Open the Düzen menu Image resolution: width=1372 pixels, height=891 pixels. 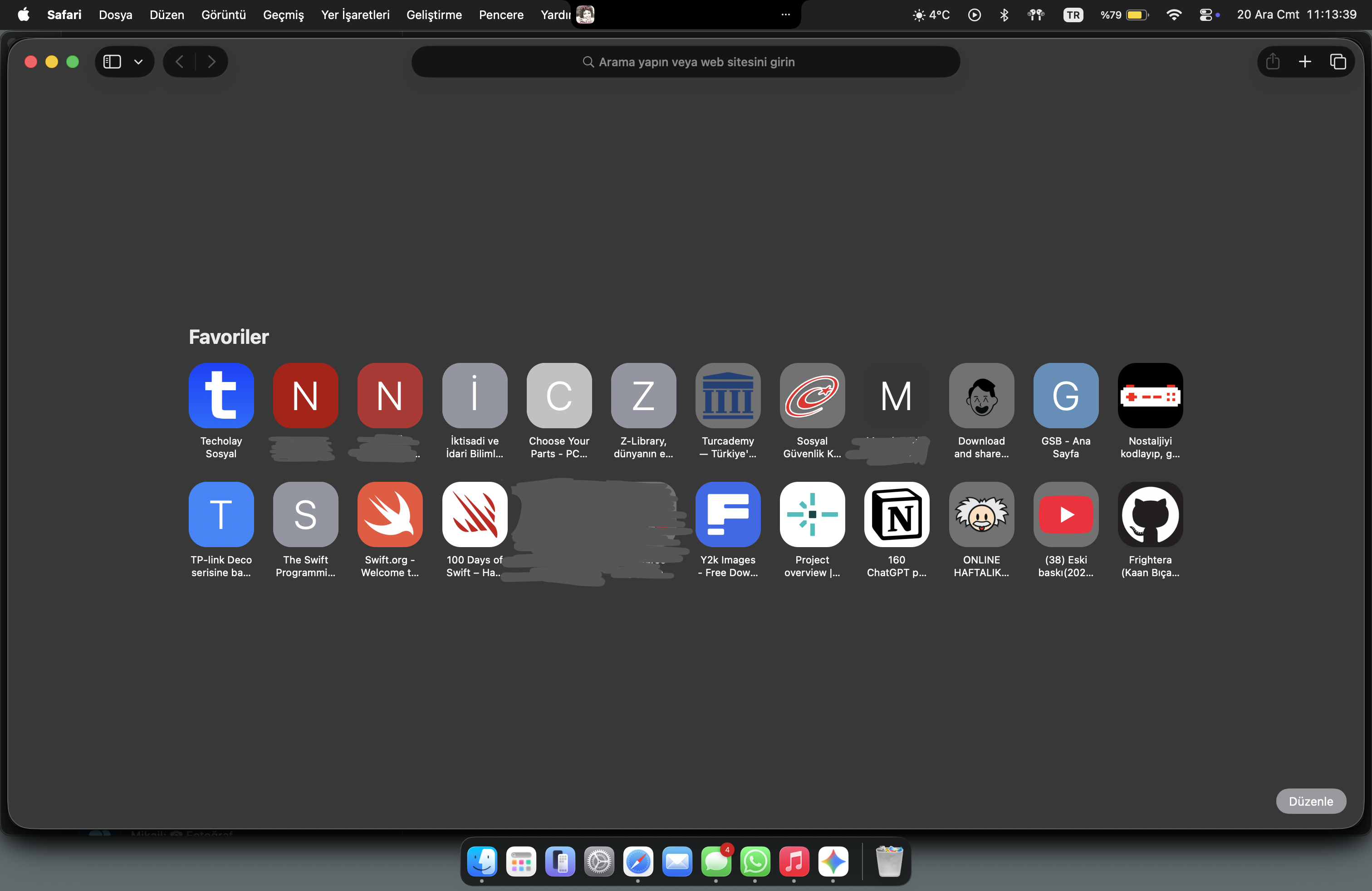click(x=167, y=15)
